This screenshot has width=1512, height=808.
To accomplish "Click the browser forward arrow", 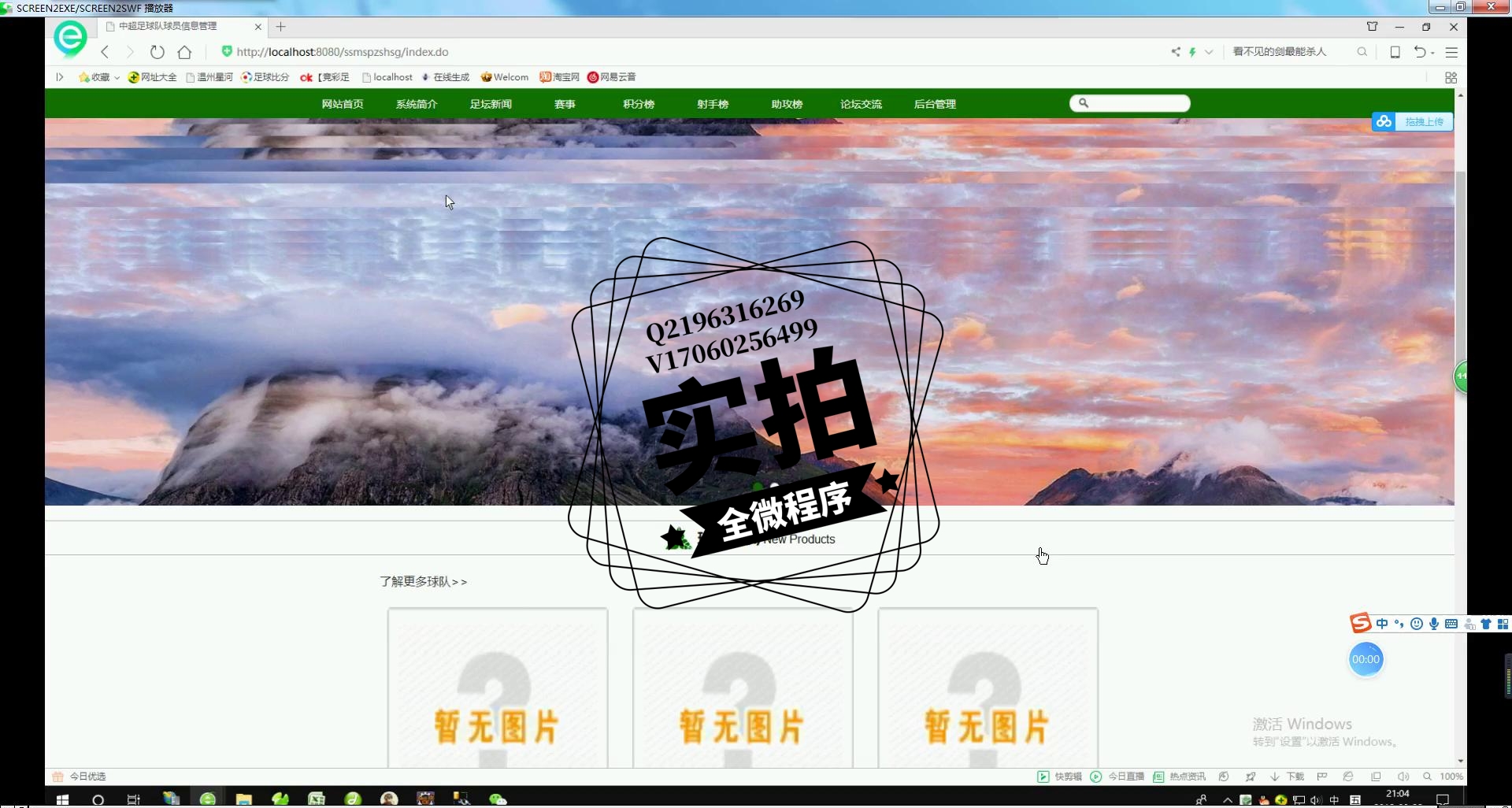I will (130, 52).
